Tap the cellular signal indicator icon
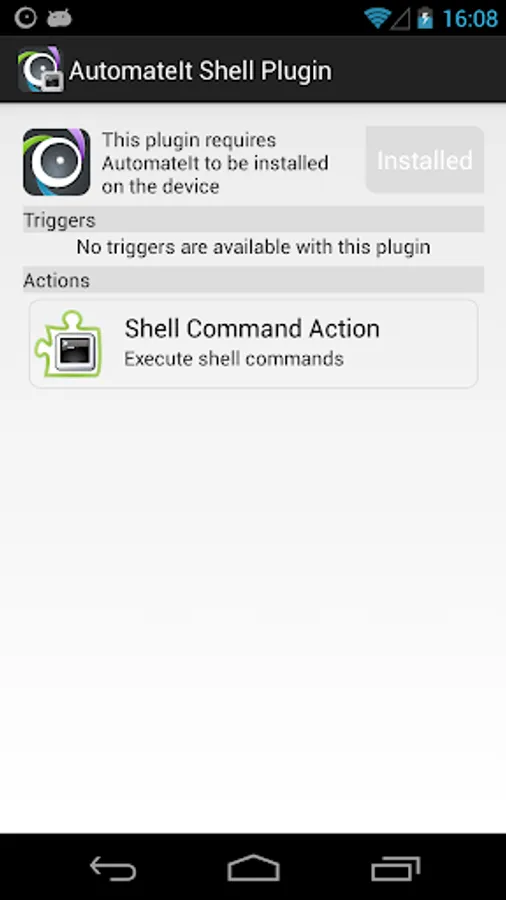Viewport: 506px width, 900px height. click(400, 19)
